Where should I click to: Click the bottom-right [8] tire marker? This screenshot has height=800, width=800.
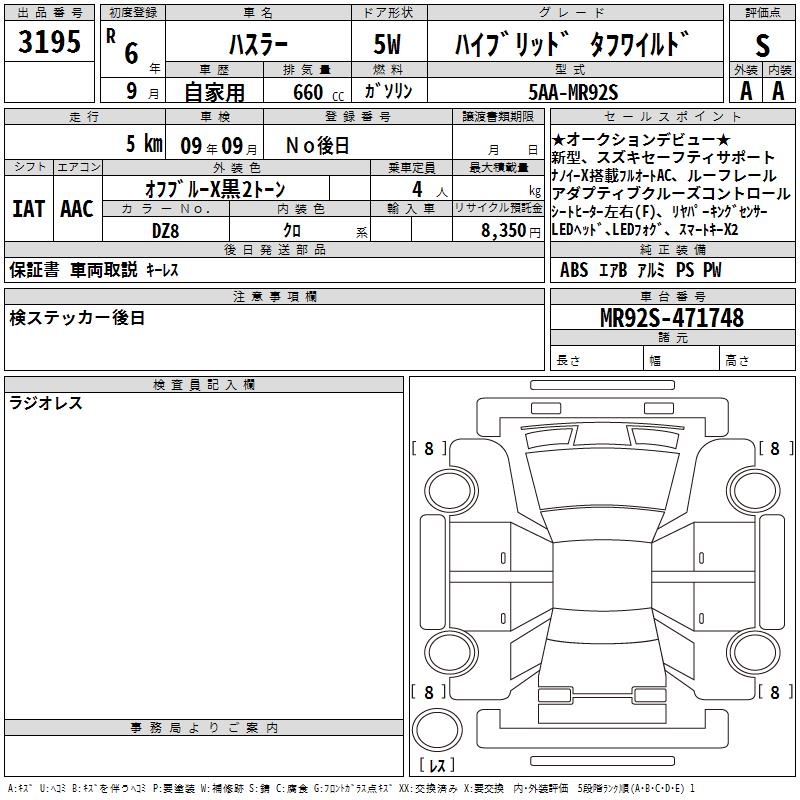775,692
